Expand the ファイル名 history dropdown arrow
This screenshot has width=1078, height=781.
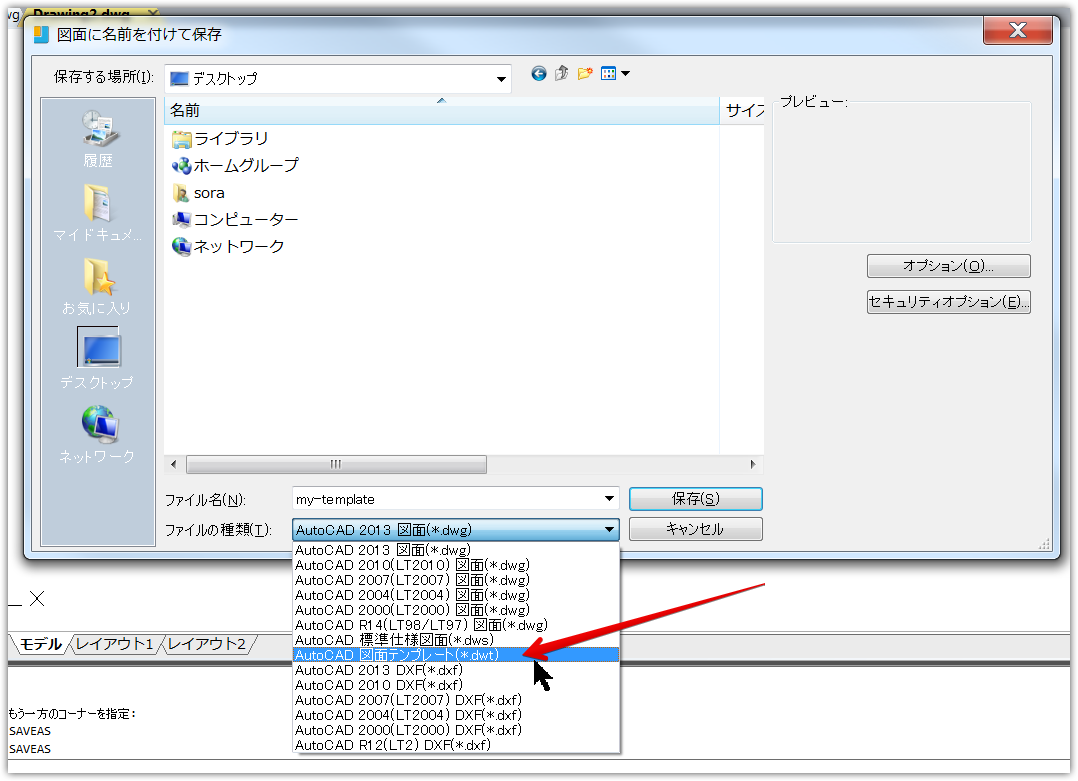[609, 498]
